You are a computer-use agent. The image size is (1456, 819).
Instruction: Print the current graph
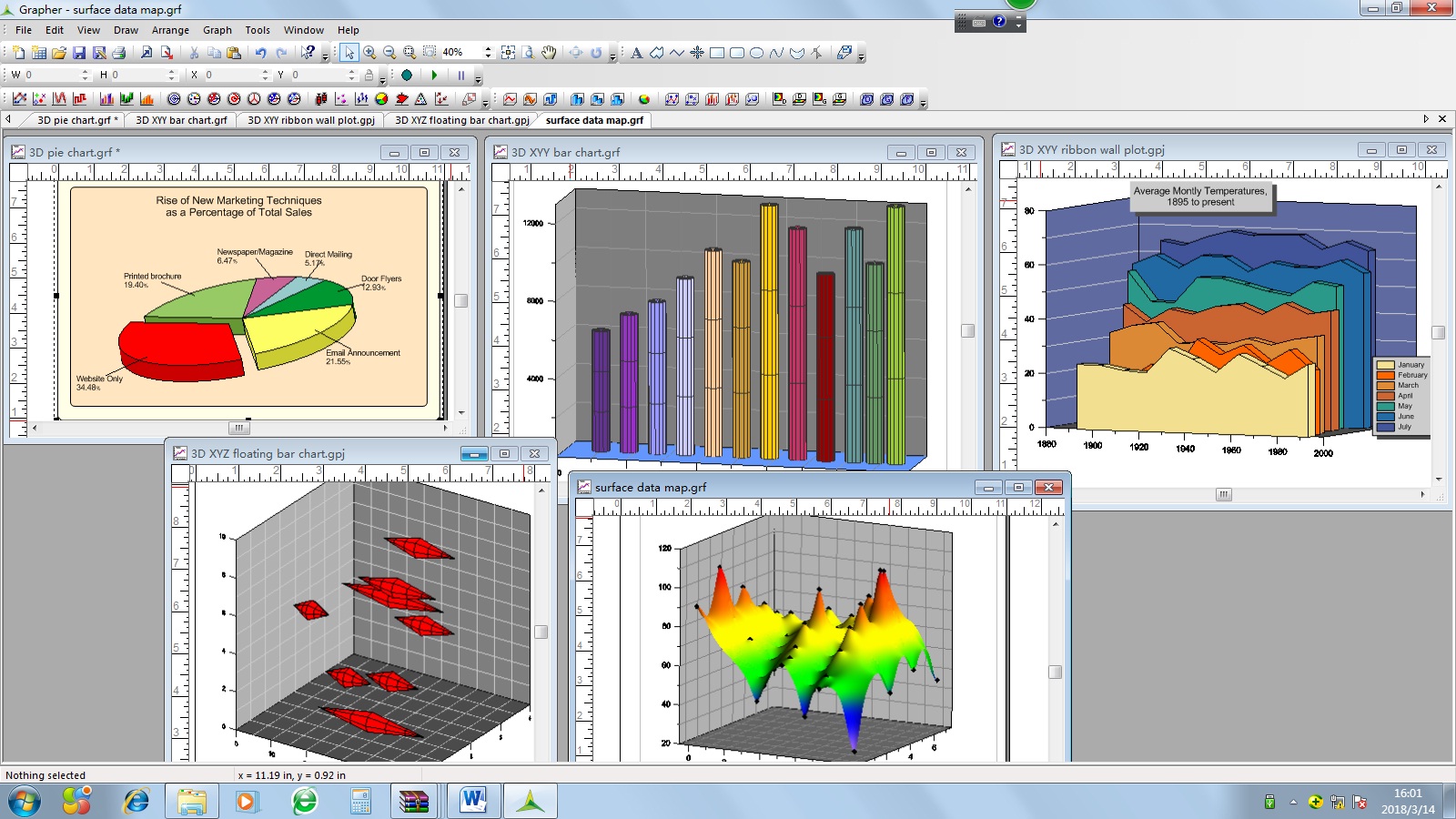click(119, 53)
